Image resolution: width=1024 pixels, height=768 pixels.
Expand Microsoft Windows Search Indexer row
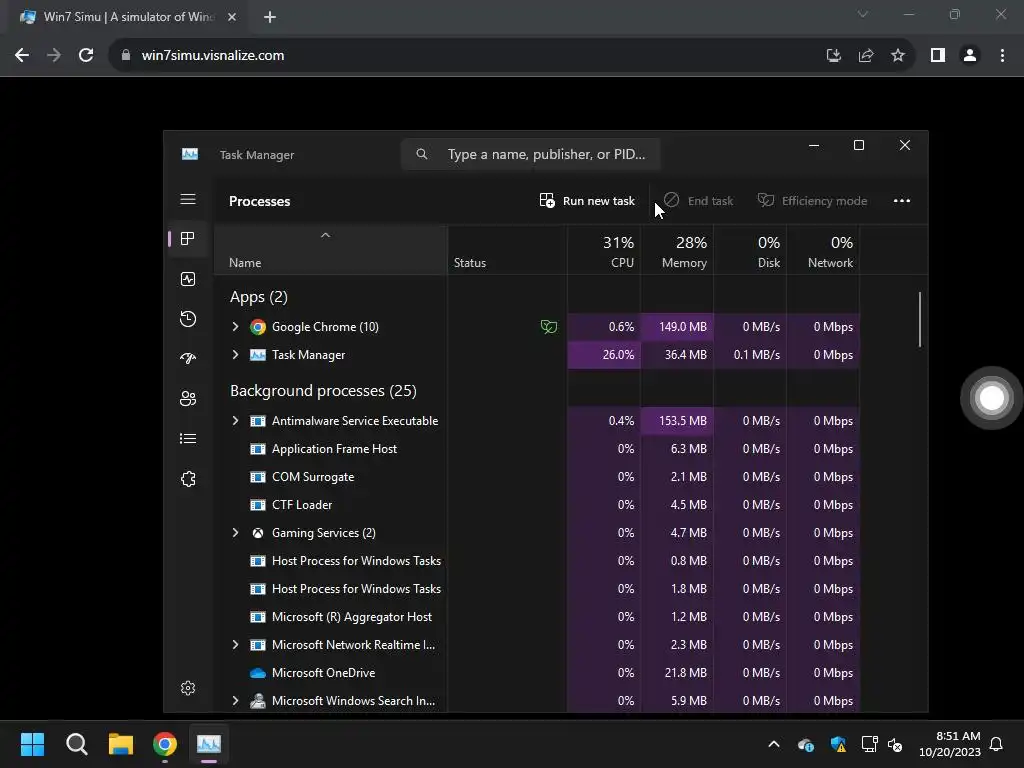click(235, 701)
